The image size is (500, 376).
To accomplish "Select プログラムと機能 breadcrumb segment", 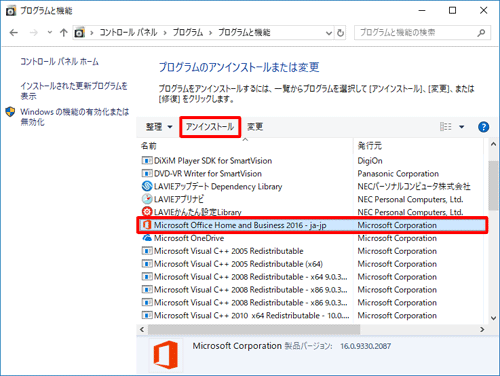I will (244, 32).
